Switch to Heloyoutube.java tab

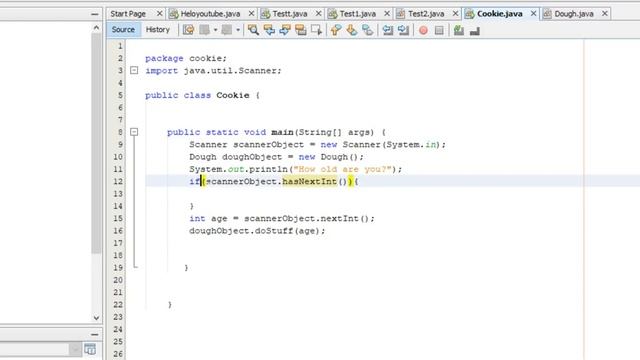pos(210,14)
